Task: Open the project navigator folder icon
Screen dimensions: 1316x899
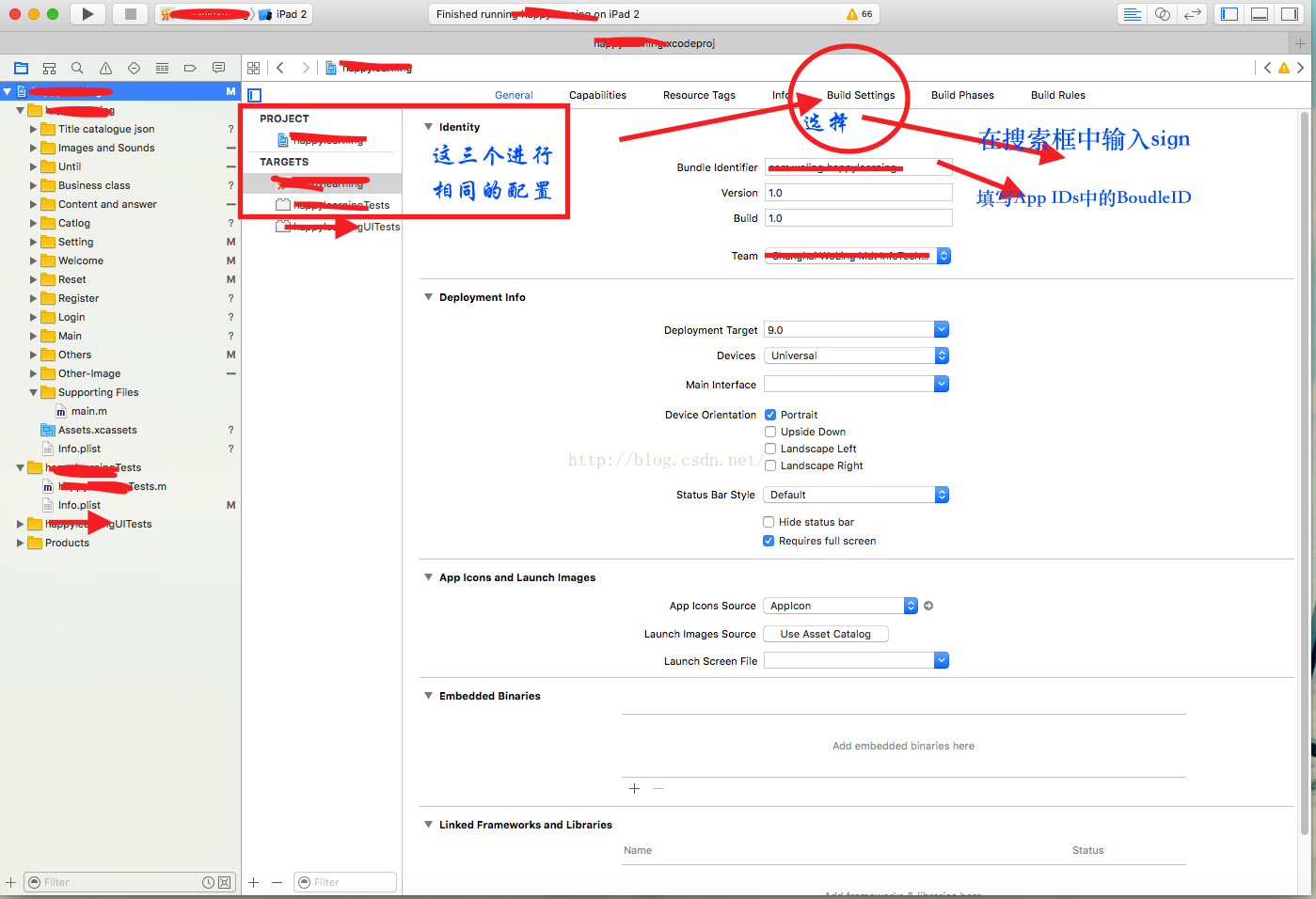Action: (21, 68)
